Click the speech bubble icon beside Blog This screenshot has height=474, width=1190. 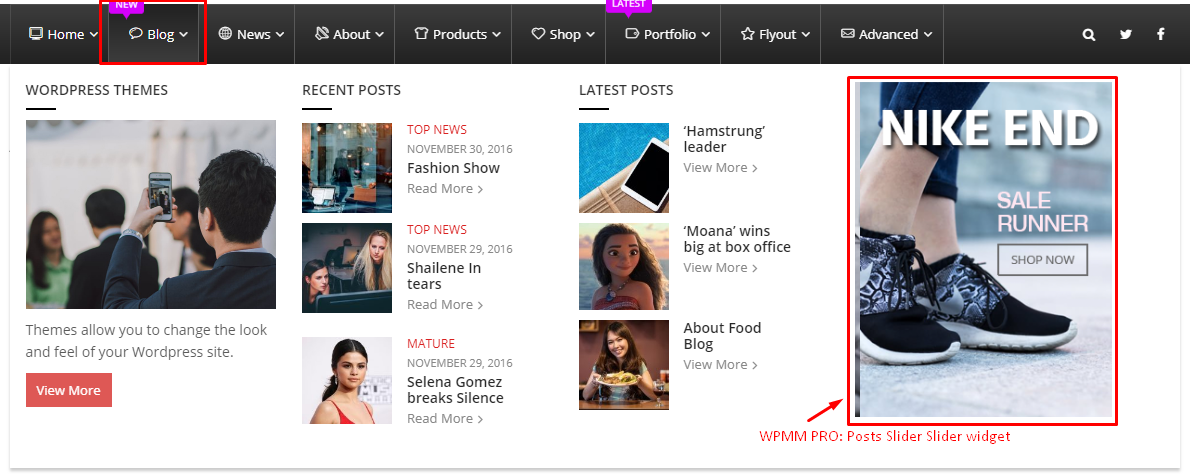[x=136, y=33]
